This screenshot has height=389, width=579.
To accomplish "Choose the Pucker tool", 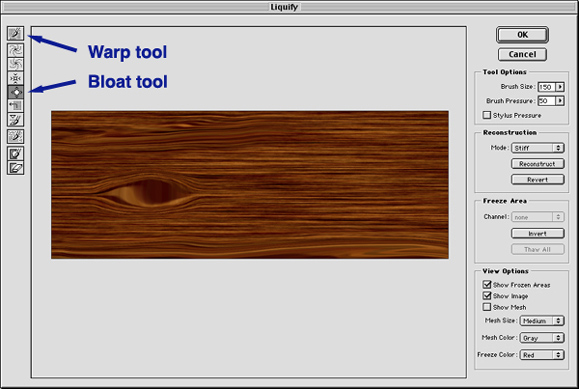I will [x=16, y=78].
